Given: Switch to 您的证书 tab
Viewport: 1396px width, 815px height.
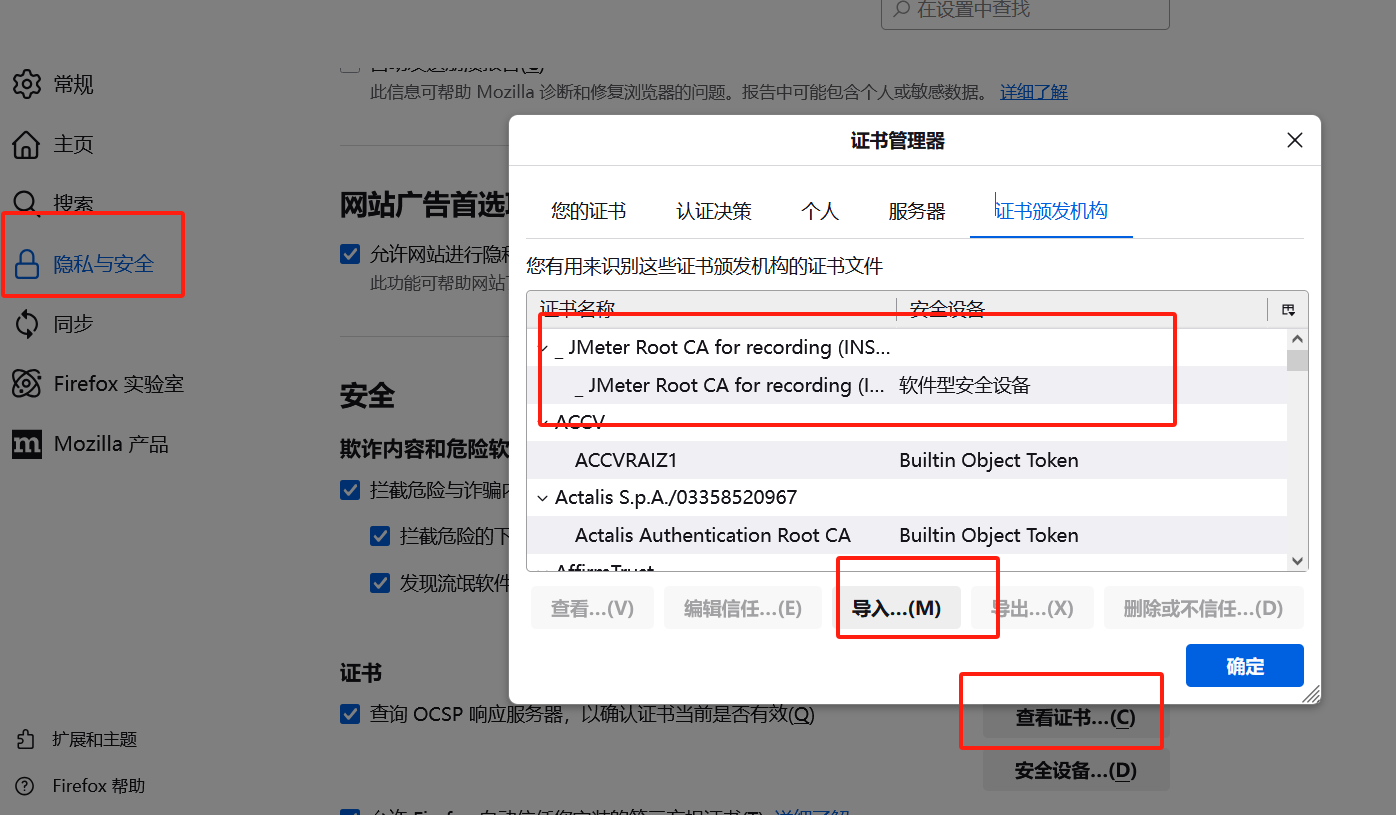Looking at the screenshot, I should [588, 211].
